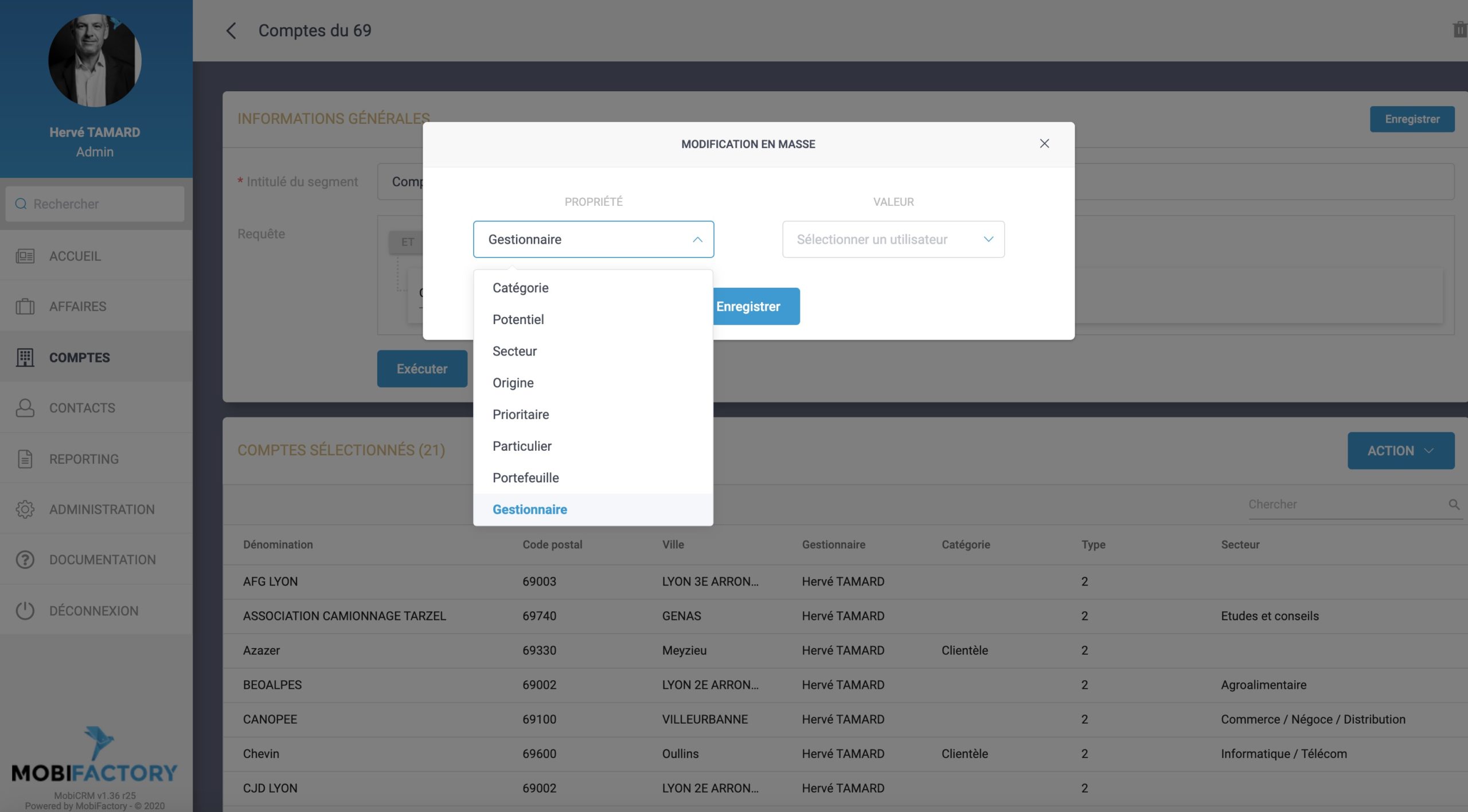Click the Déconnexion power icon
Viewport: 1468px width, 812px height.
tap(25, 611)
